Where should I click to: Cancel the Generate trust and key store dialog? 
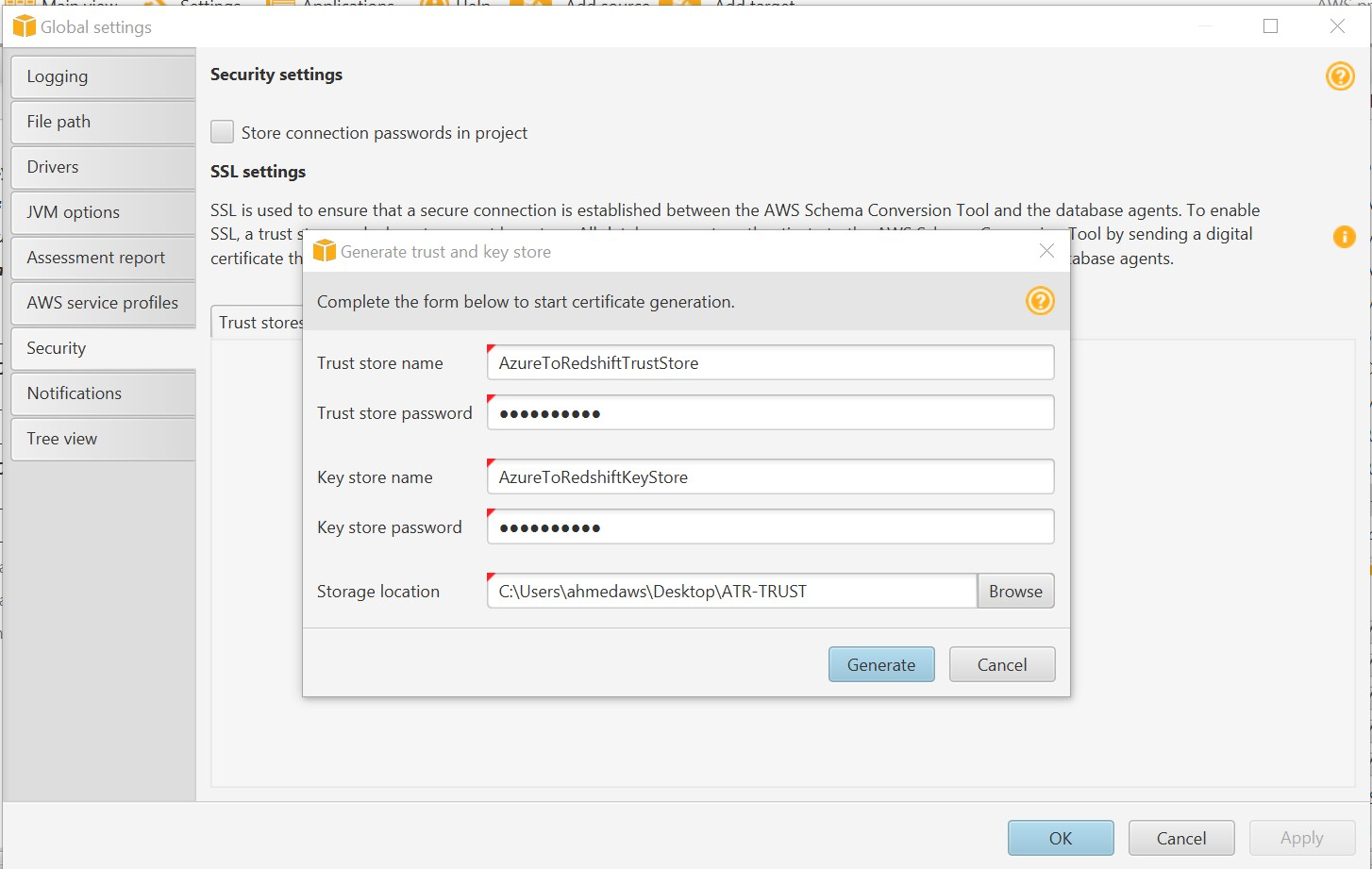tap(1002, 664)
